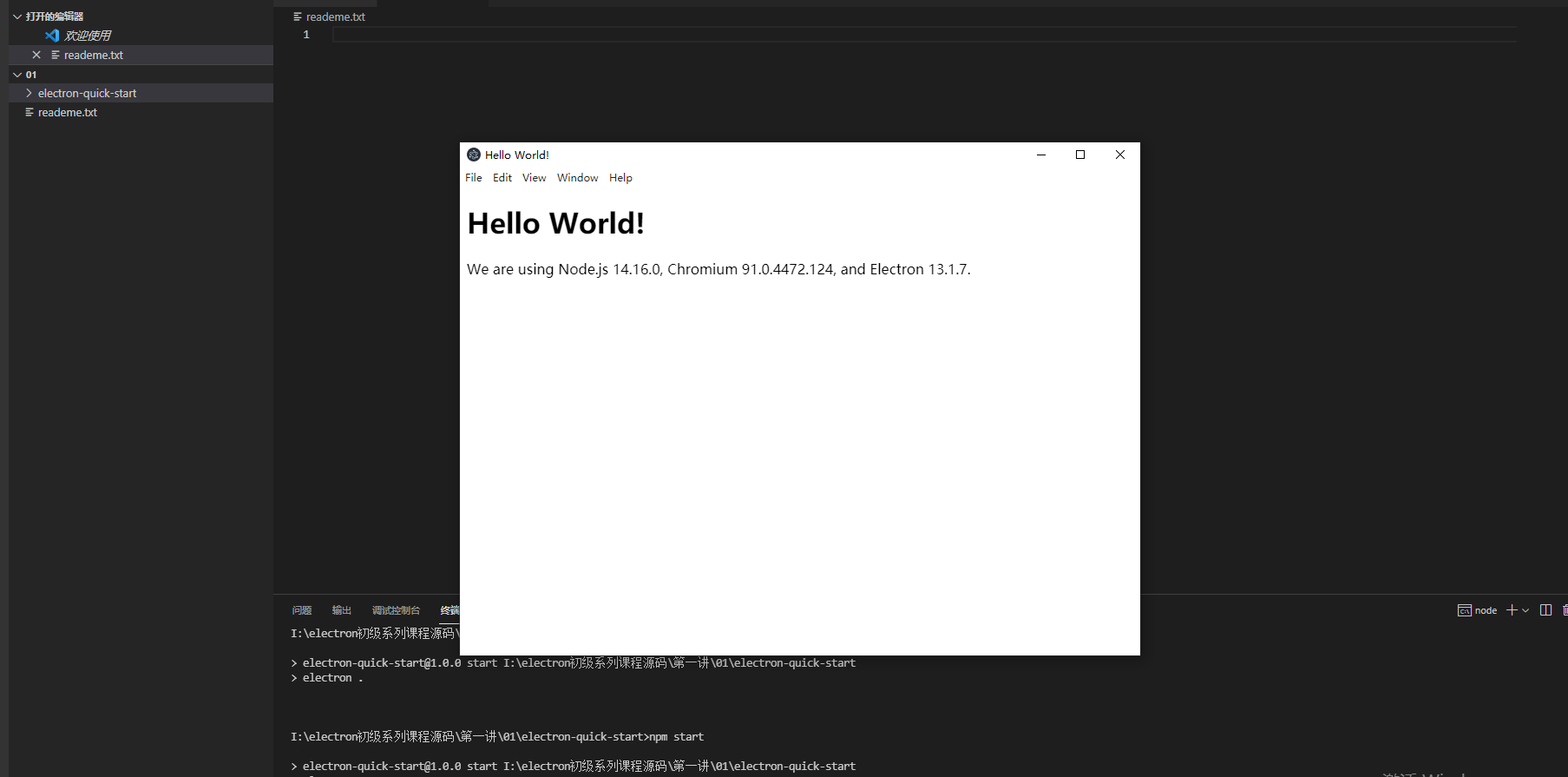Screen dimensions: 1568x777
Task: Open the Help menu in Hello World window
Action: pos(620,178)
